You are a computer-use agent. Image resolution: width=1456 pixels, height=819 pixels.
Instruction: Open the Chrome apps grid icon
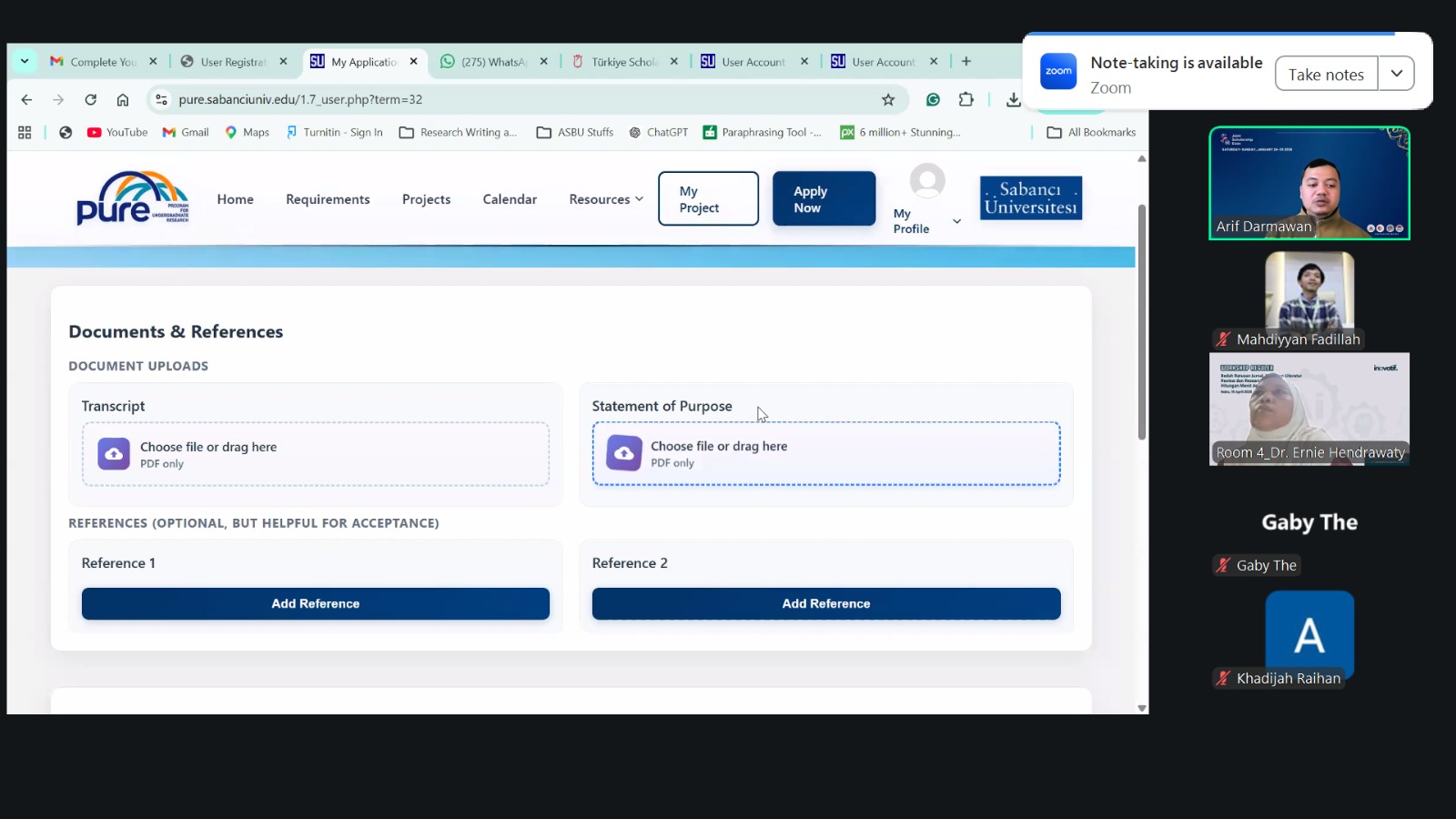click(25, 133)
